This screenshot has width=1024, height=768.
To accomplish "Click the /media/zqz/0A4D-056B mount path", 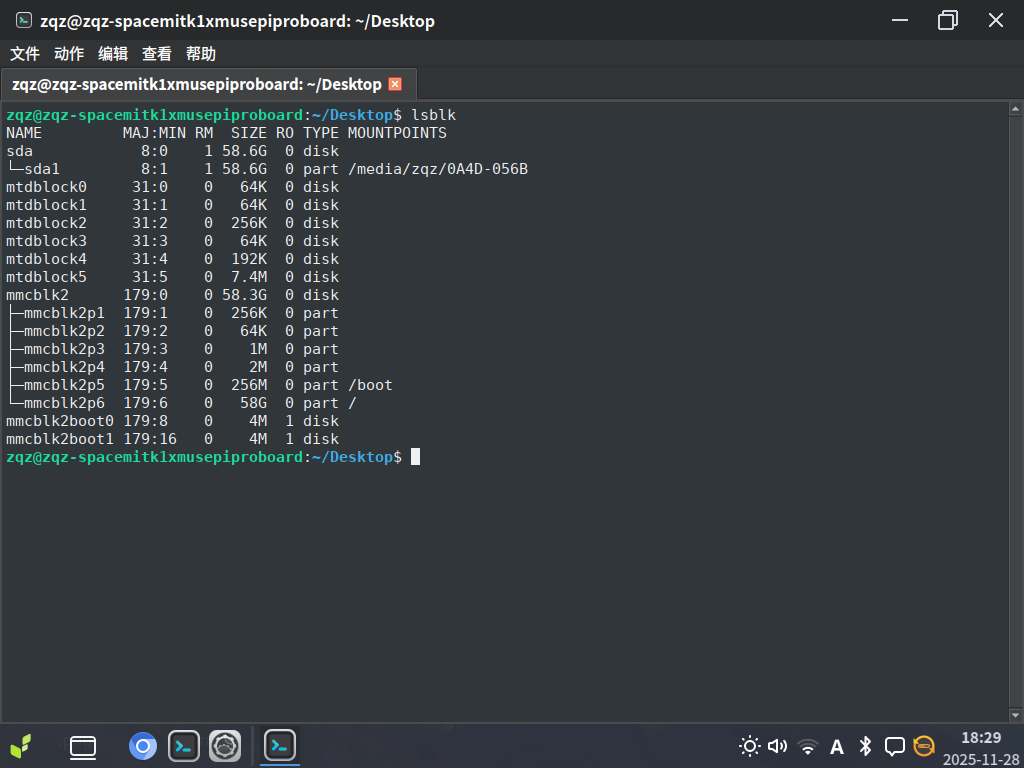I will coord(438,169).
